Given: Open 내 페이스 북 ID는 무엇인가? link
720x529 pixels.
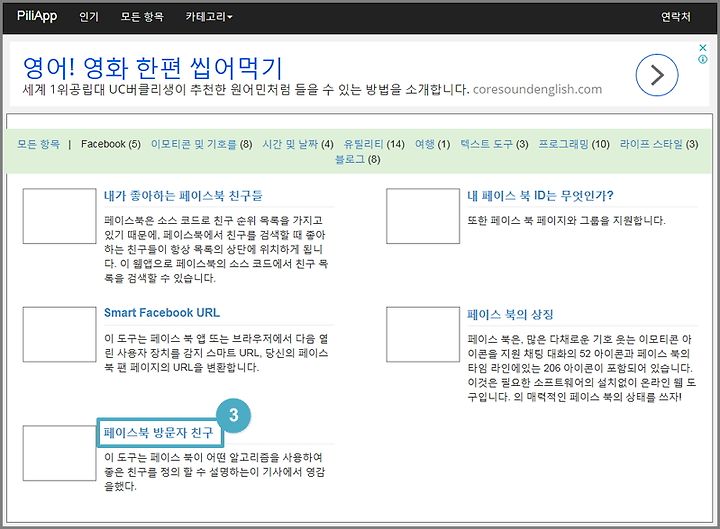Looking at the screenshot, I should click(540, 196).
